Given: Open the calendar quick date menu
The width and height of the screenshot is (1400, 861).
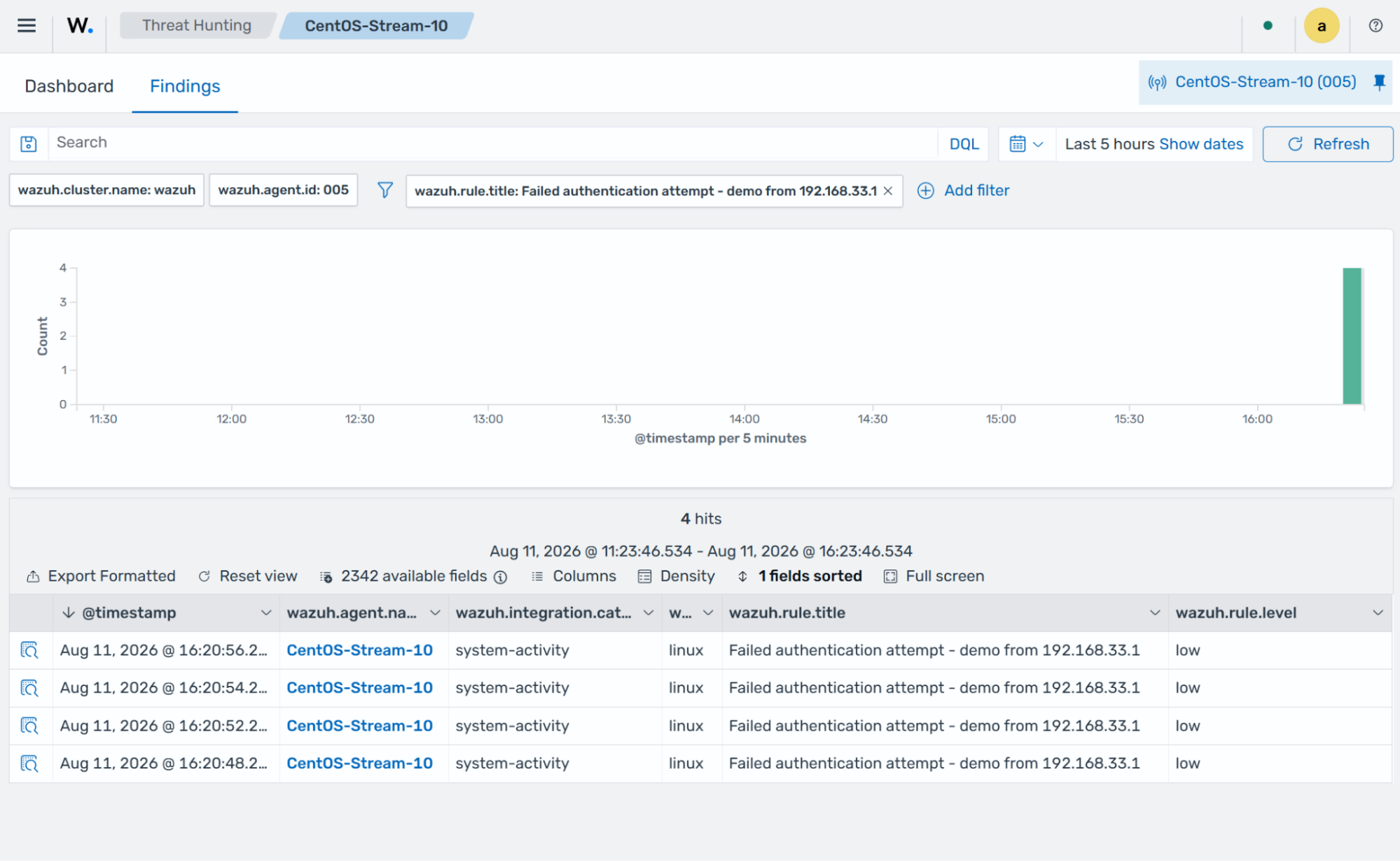Looking at the screenshot, I should tap(1027, 144).
